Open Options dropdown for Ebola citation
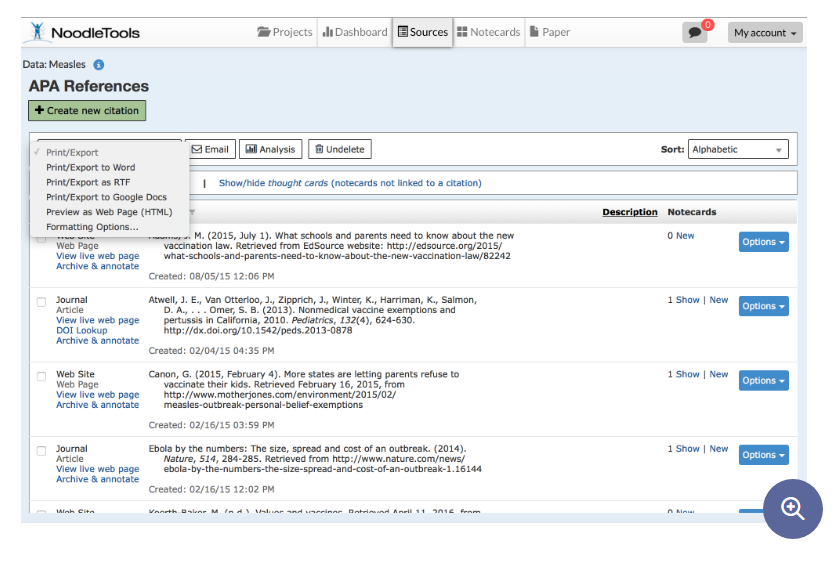 coord(764,454)
